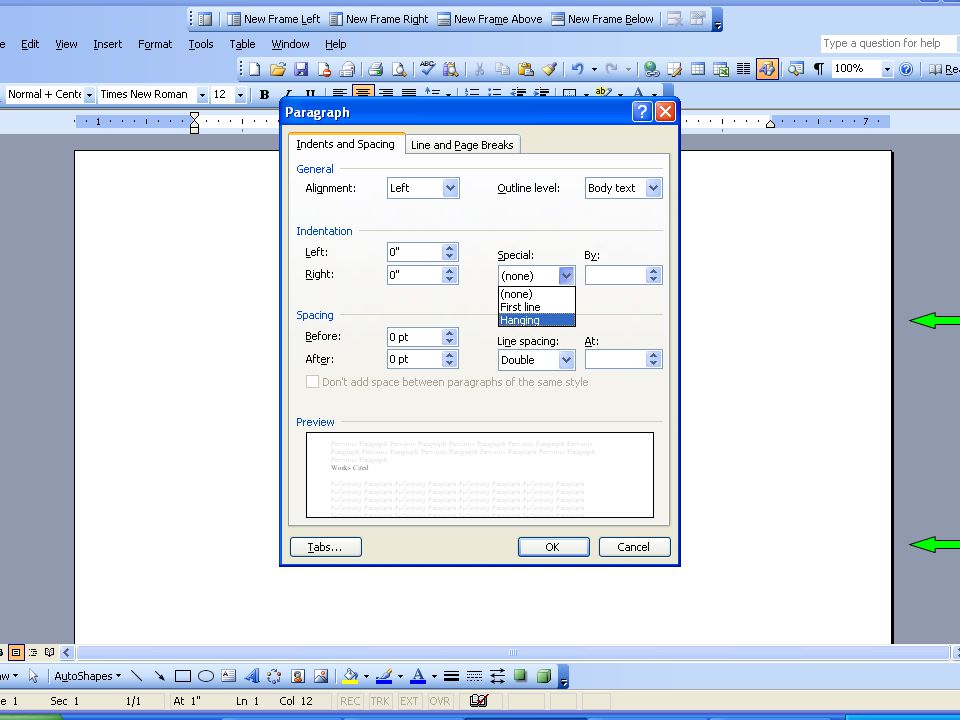Open the Font name dropdown arrow
Image resolution: width=960 pixels, height=720 pixels.
click(202, 95)
